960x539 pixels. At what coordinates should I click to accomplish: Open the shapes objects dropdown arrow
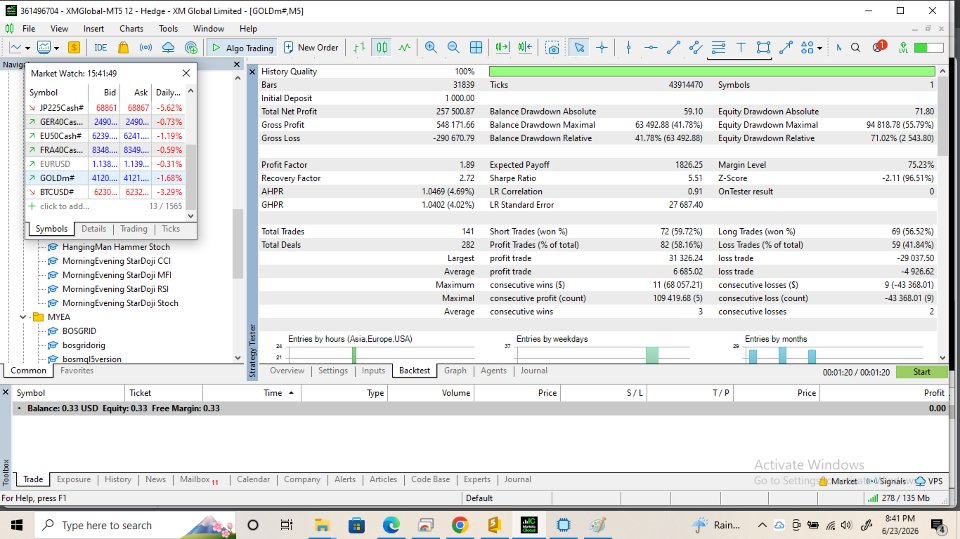819,48
